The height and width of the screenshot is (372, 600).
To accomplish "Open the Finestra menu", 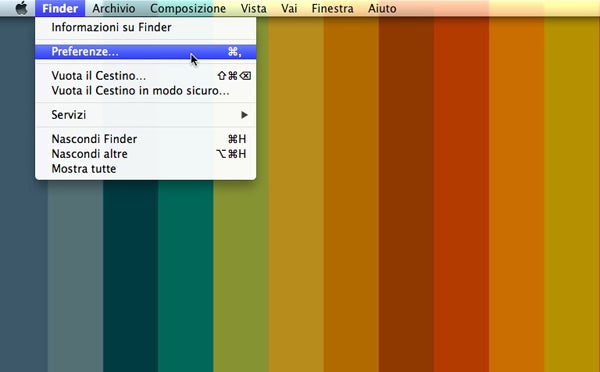I will click(x=332, y=8).
